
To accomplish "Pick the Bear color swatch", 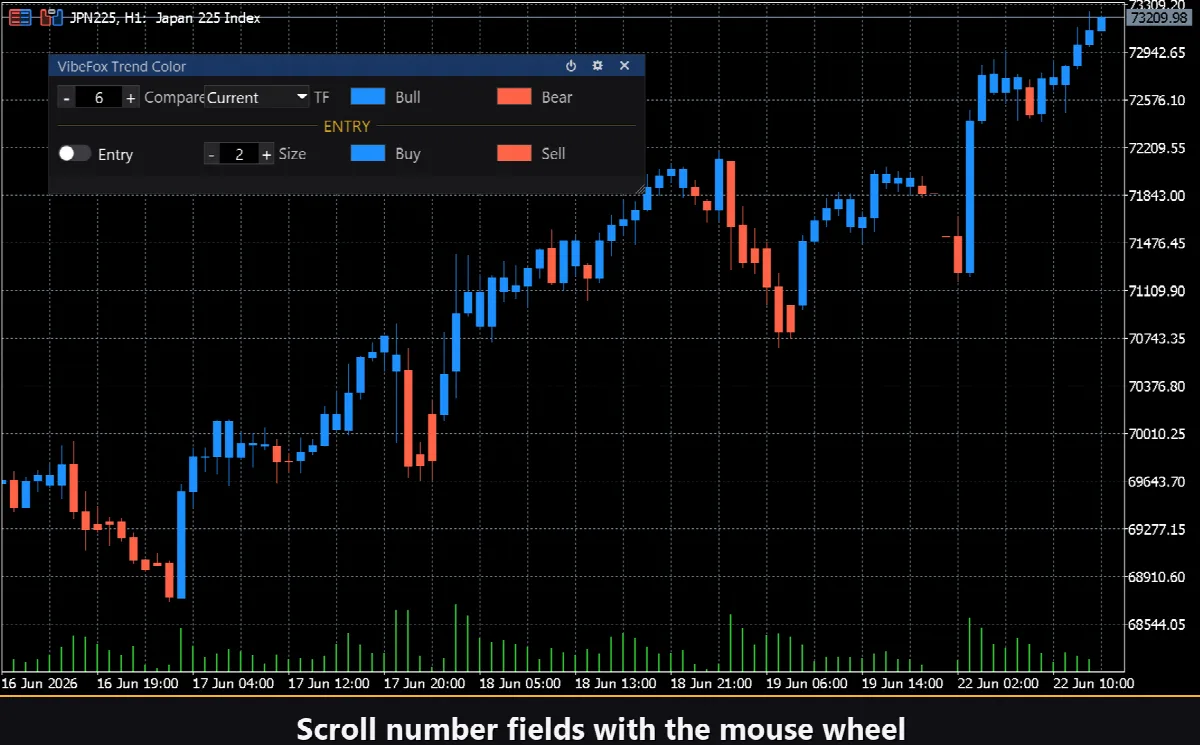I will (514, 97).
